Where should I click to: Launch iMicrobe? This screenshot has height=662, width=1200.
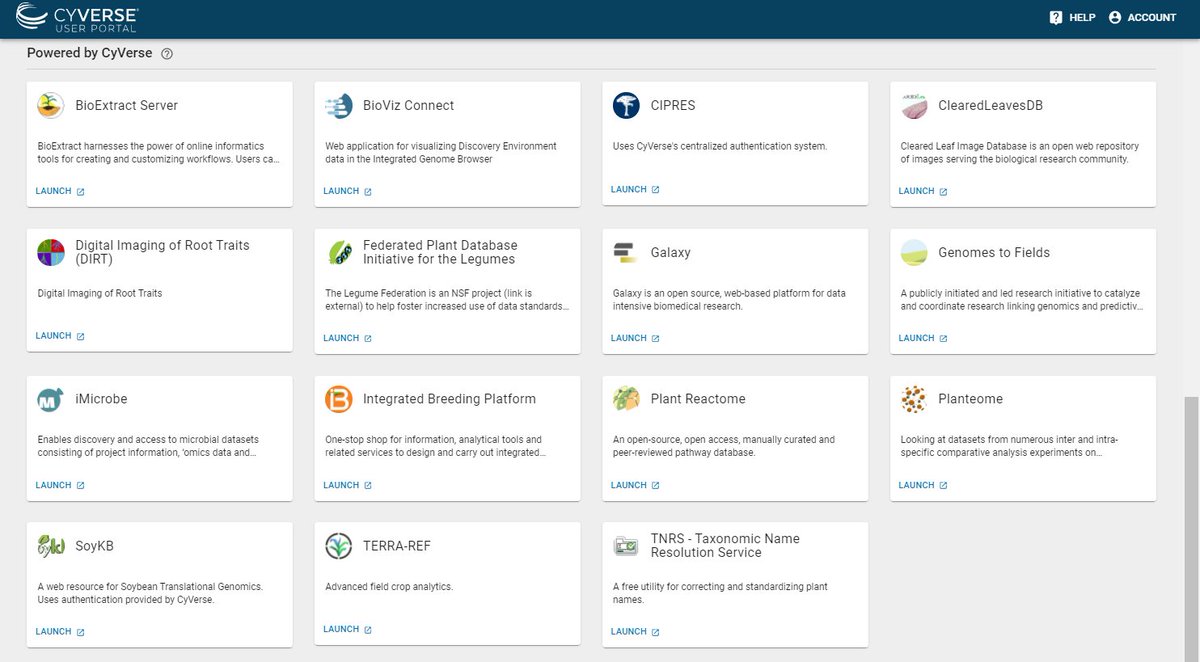(60, 485)
